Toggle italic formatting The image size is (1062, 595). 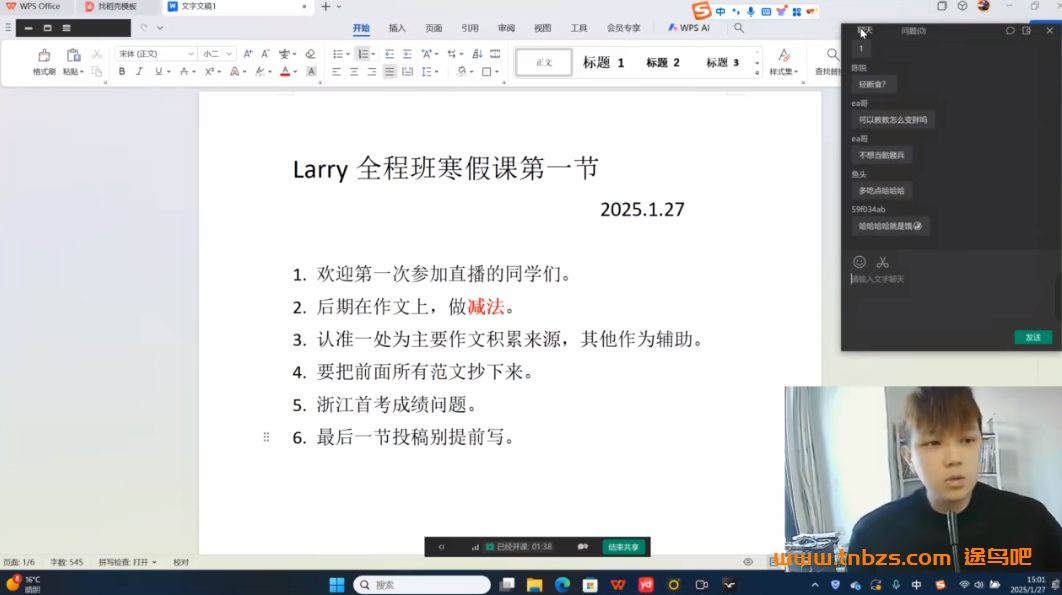(x=139, y=71)
